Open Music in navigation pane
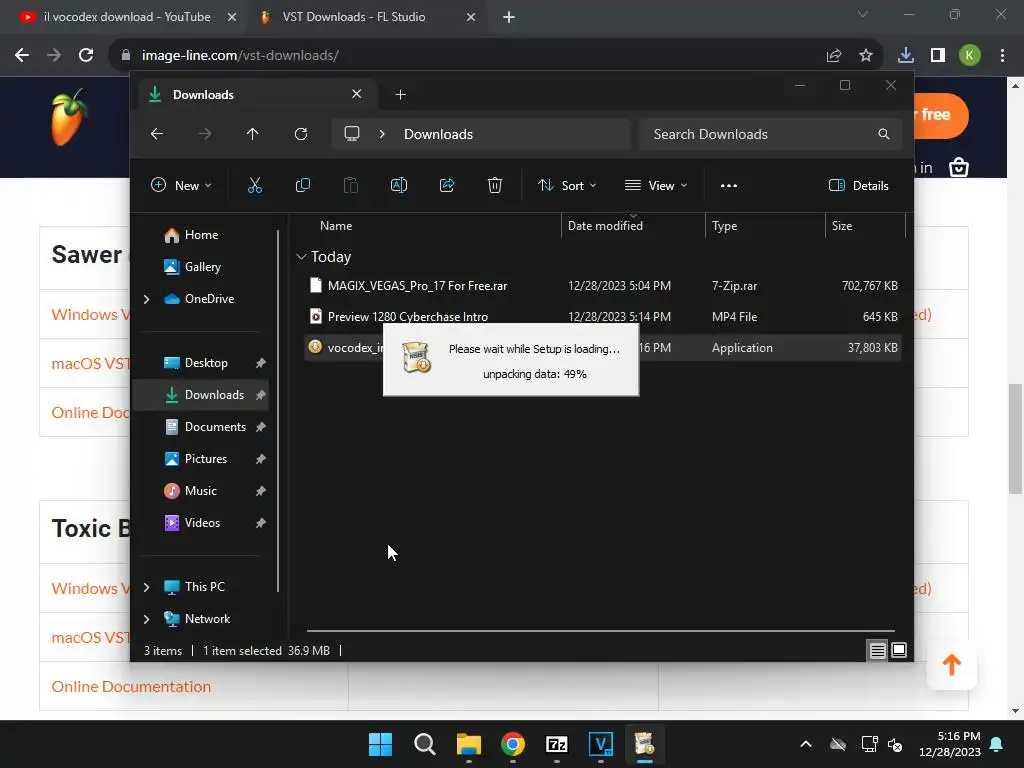The image size is (1024, 768). pos(200,490)
